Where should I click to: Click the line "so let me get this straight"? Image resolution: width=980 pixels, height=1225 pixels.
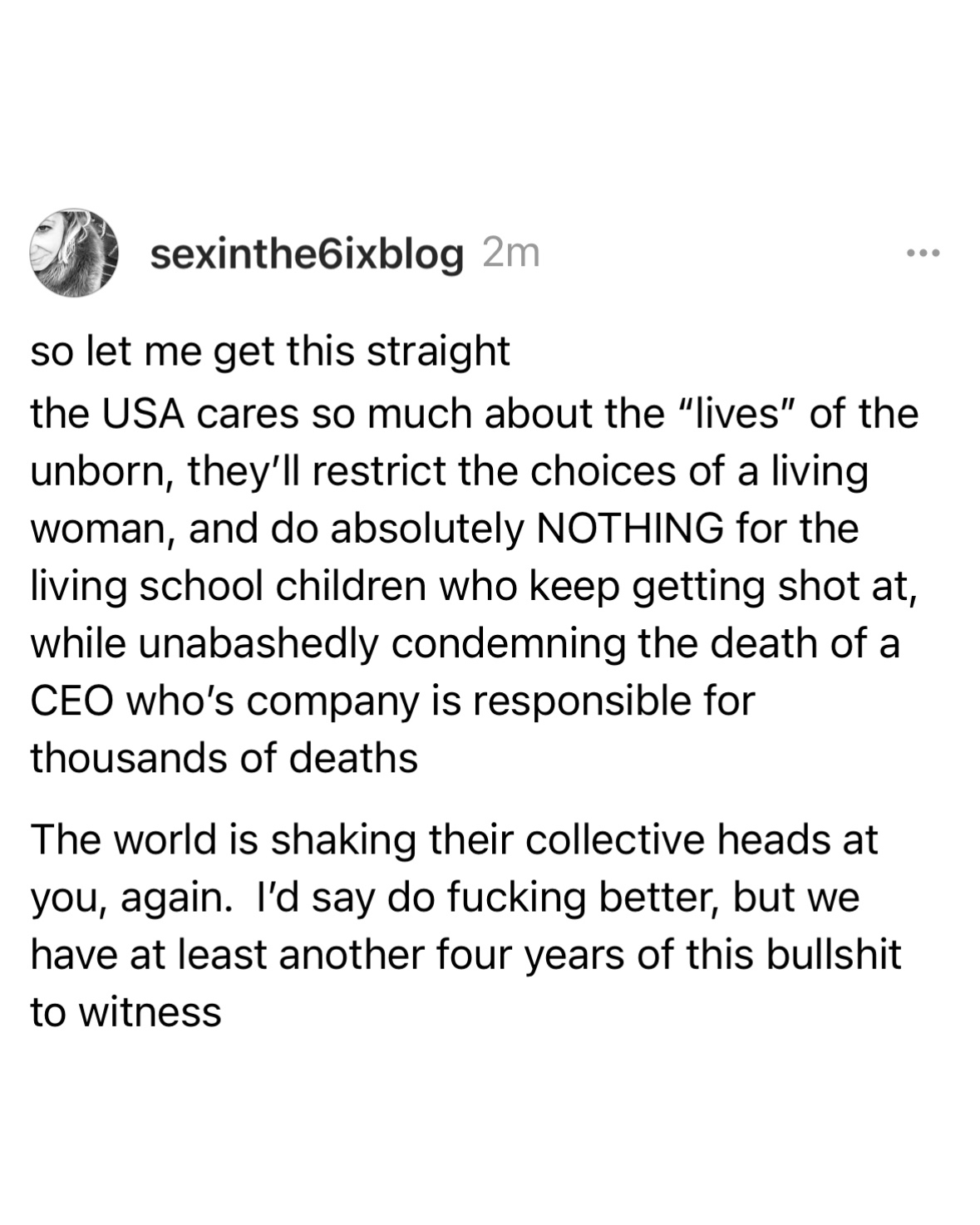pyautogui.click(x=270, y=351)
